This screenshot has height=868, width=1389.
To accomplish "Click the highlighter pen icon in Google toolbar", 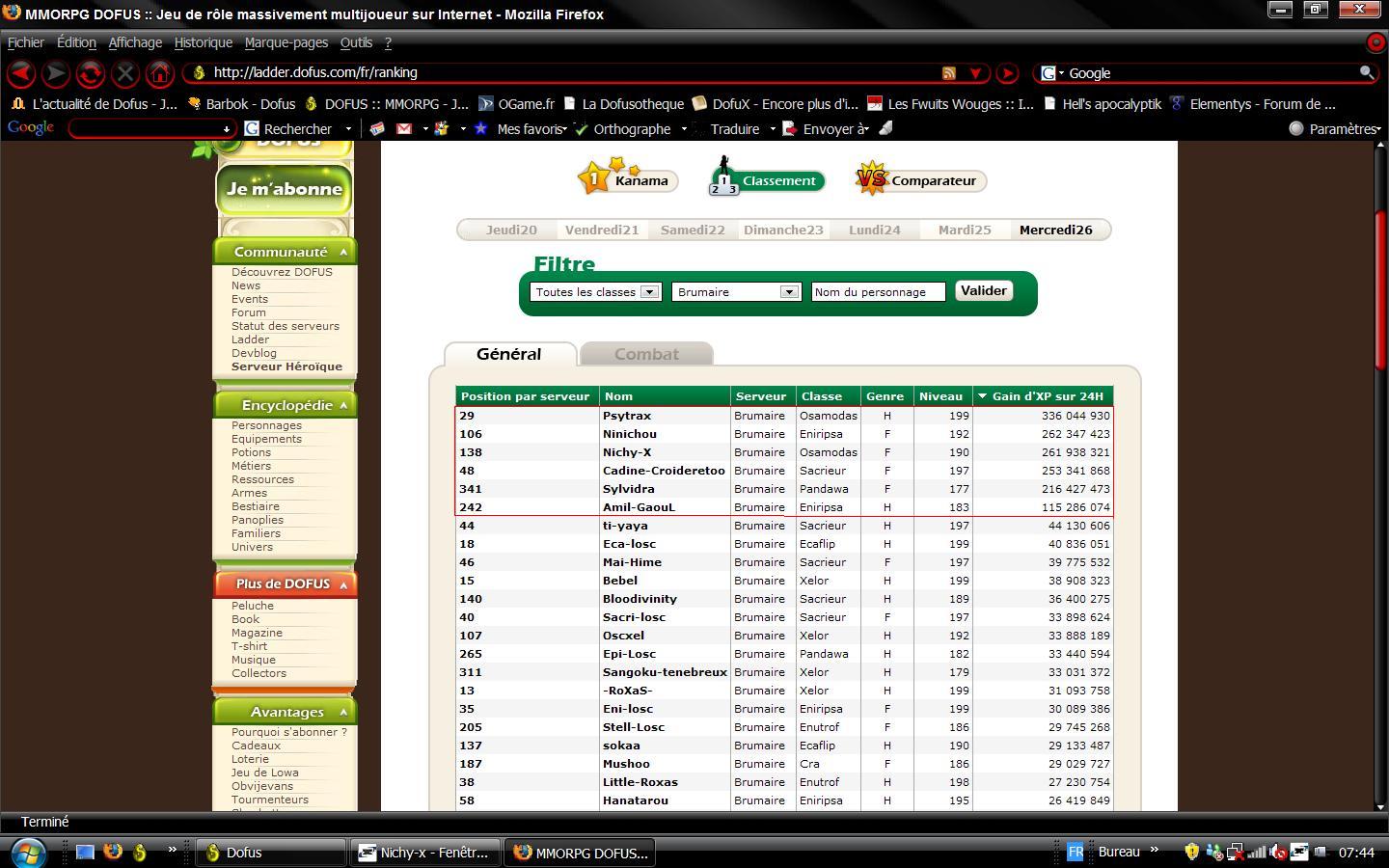I will [x=885, y=128].
